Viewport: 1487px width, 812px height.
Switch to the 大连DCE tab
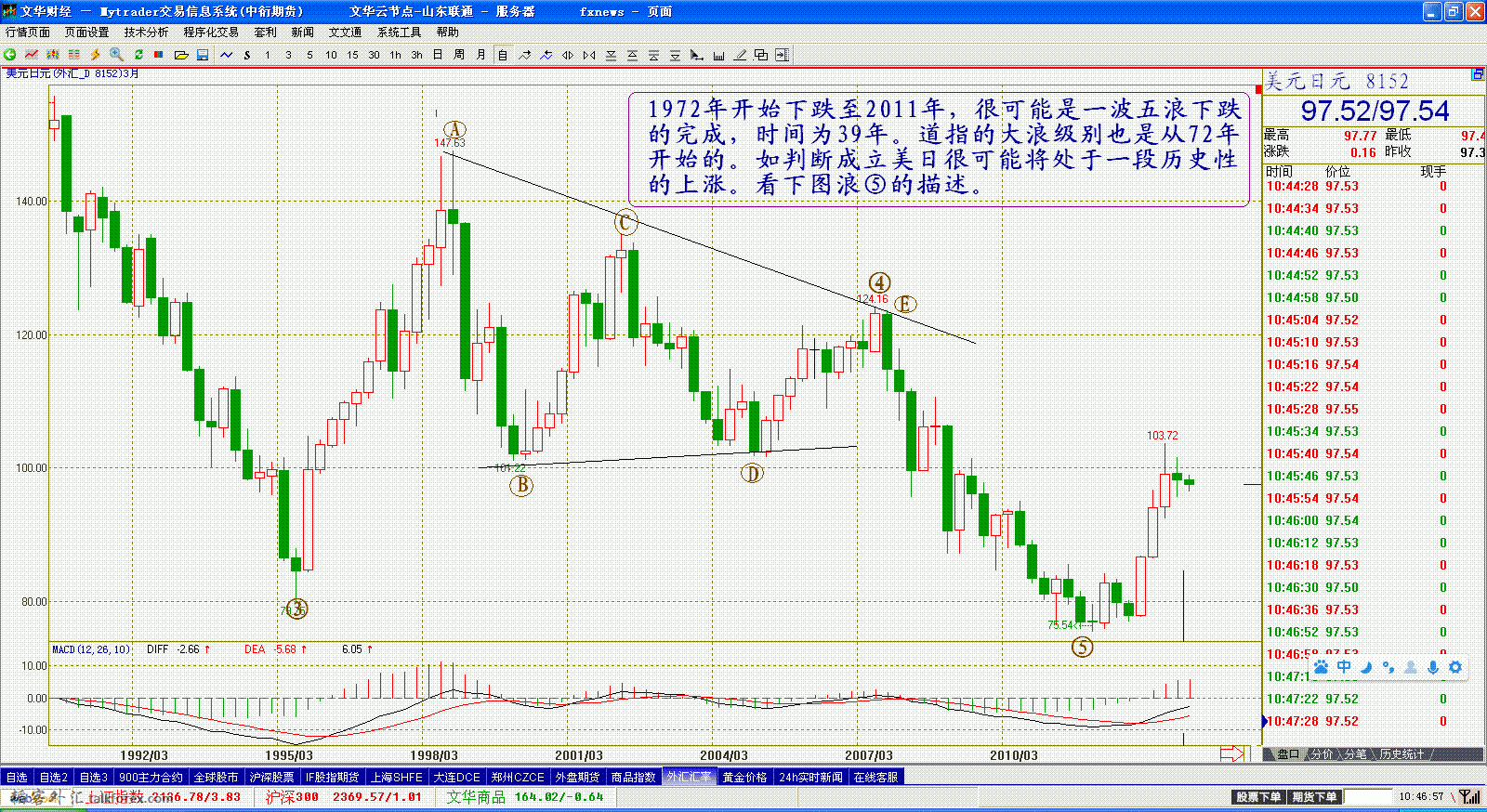pos(456,777)
